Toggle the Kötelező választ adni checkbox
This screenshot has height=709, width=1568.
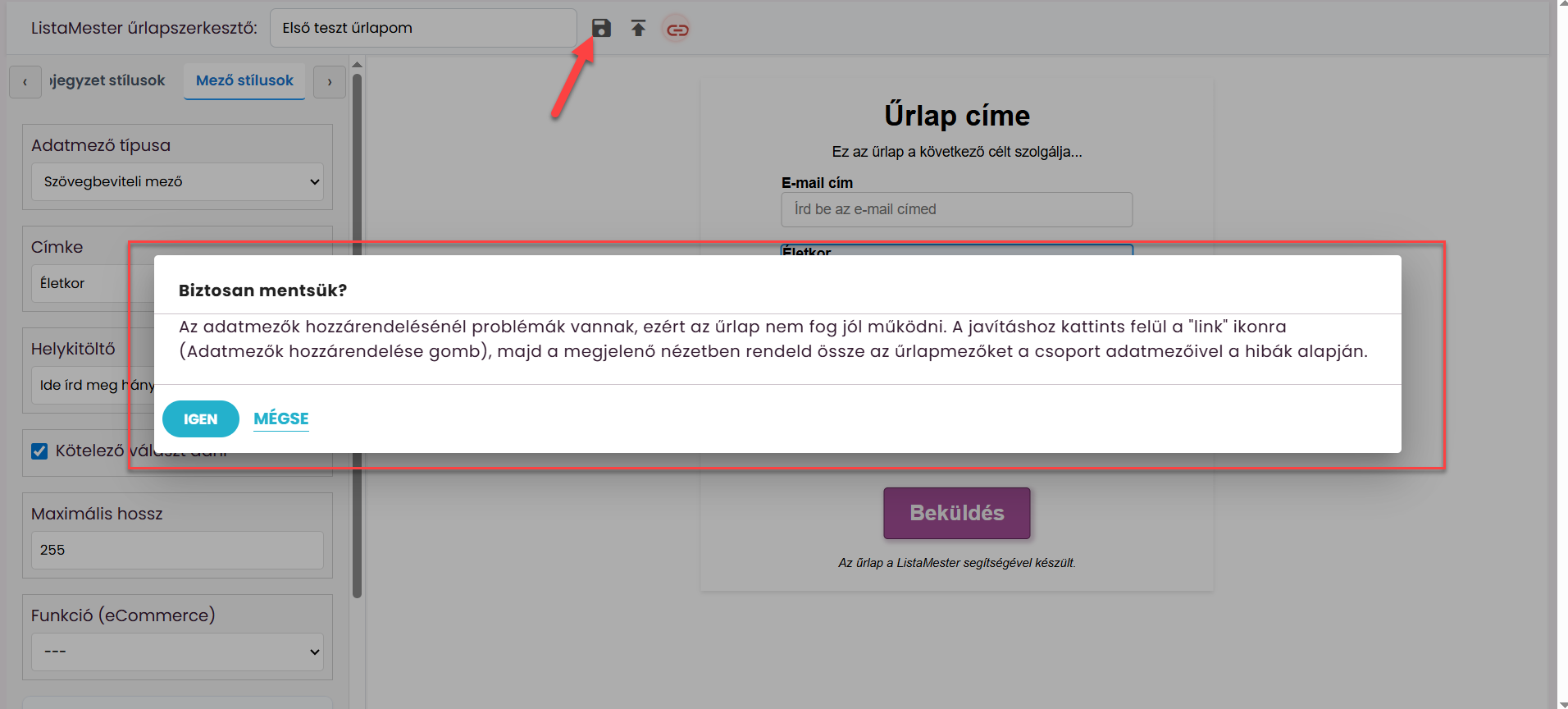pos(39,451)
